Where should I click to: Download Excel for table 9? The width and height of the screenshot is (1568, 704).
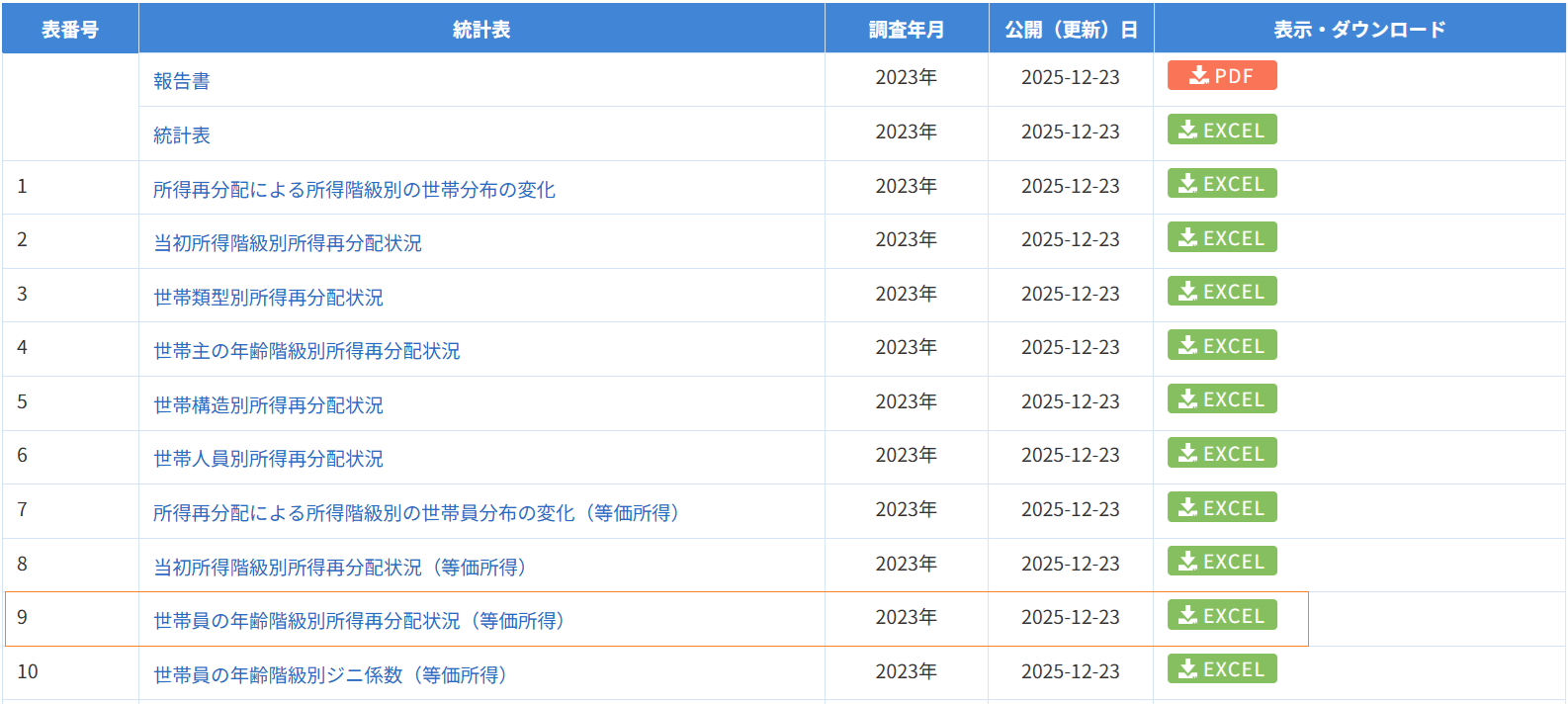click(x=1221, y=616)
